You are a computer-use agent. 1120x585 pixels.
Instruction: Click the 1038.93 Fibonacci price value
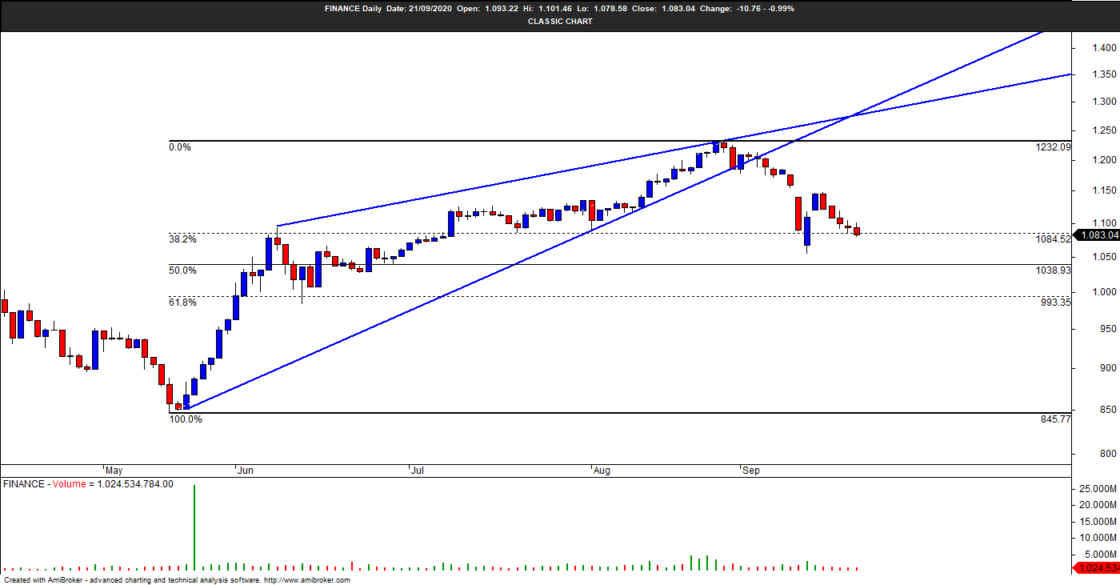click(x=1054, y=271)
